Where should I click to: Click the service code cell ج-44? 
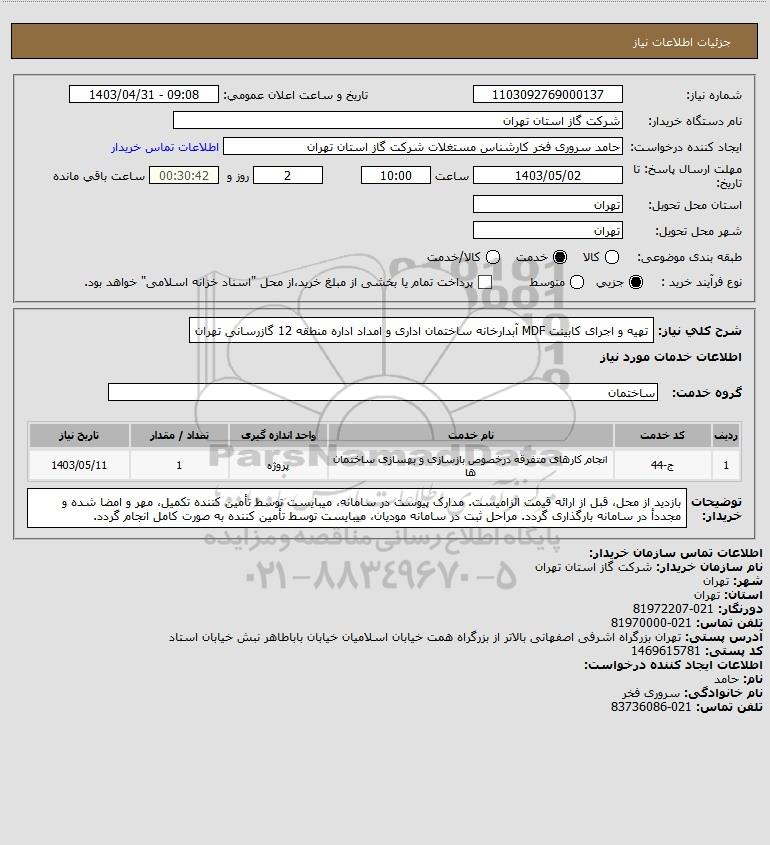click(x=662, y=465)
